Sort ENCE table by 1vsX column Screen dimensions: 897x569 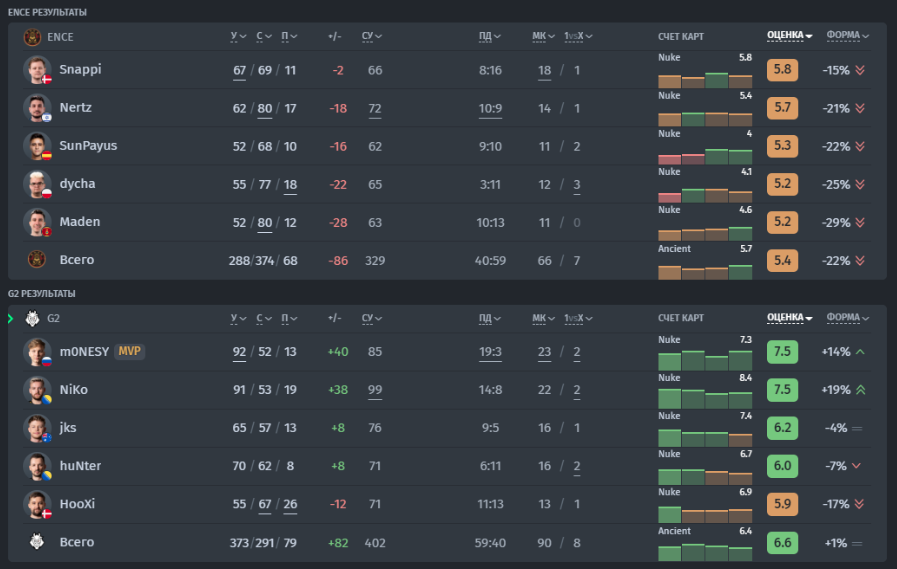(x=578, y=36)
